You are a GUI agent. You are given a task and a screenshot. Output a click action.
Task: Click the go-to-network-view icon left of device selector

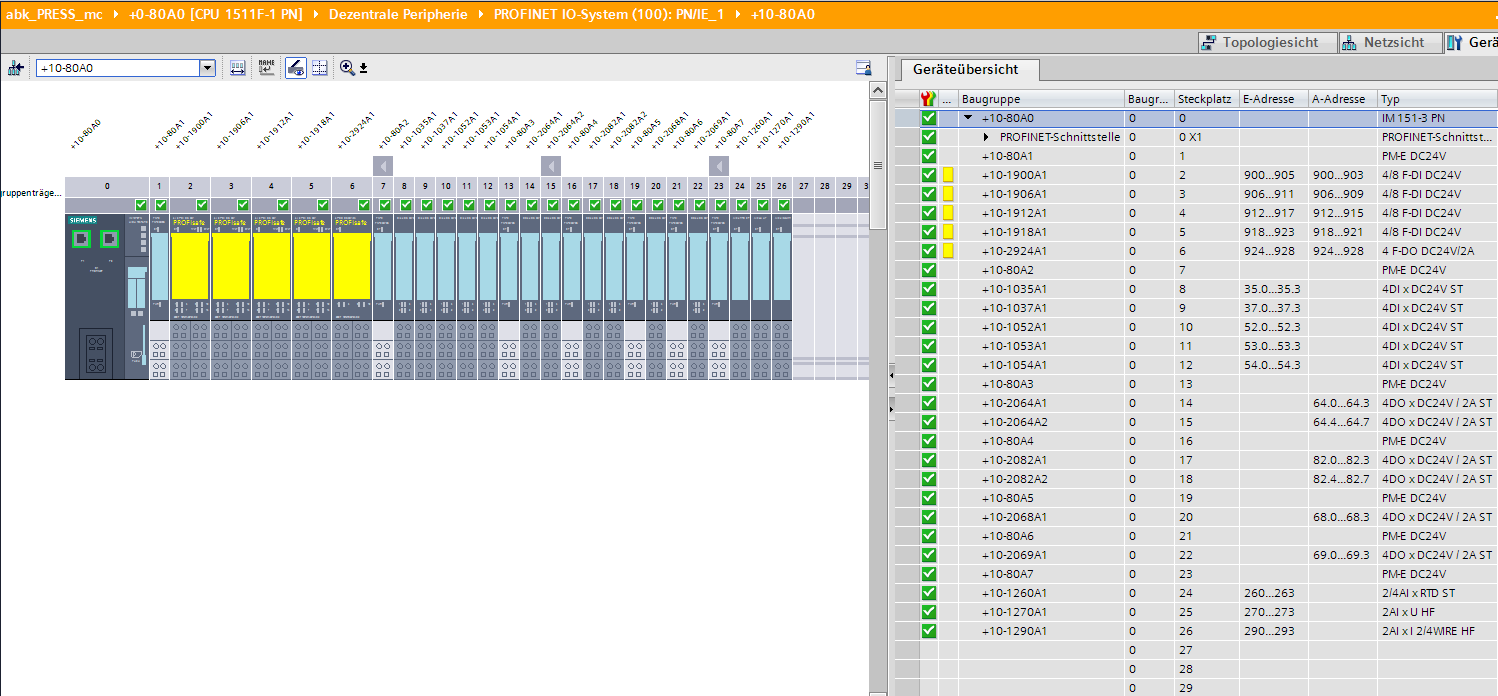[x=15, y=68]
